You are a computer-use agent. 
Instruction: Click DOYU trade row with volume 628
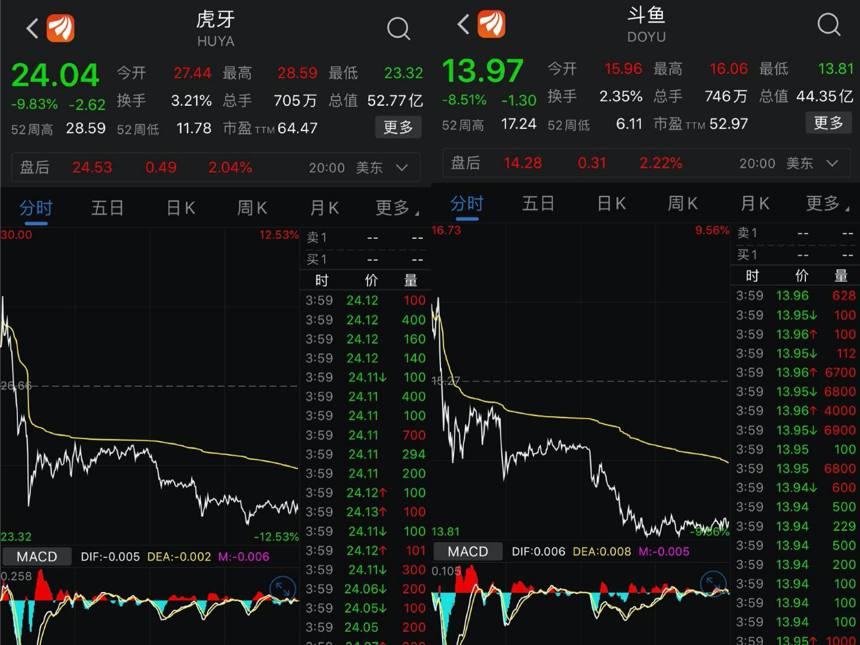coord(795,296)
